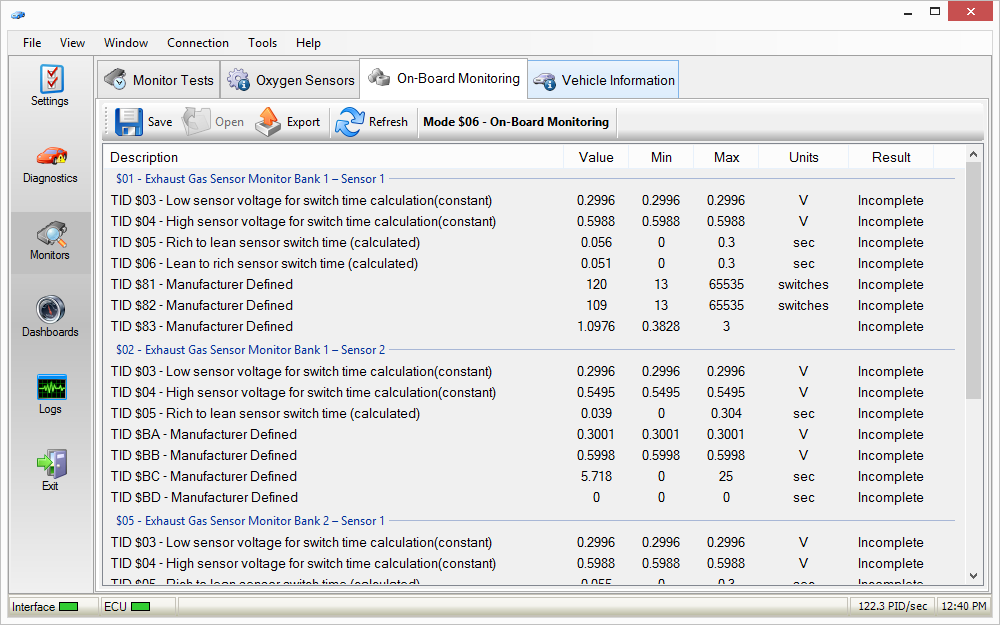Select the TID $BC Manufacturer Defined row
Viewport: 1000px width, 625px height.
204,476
